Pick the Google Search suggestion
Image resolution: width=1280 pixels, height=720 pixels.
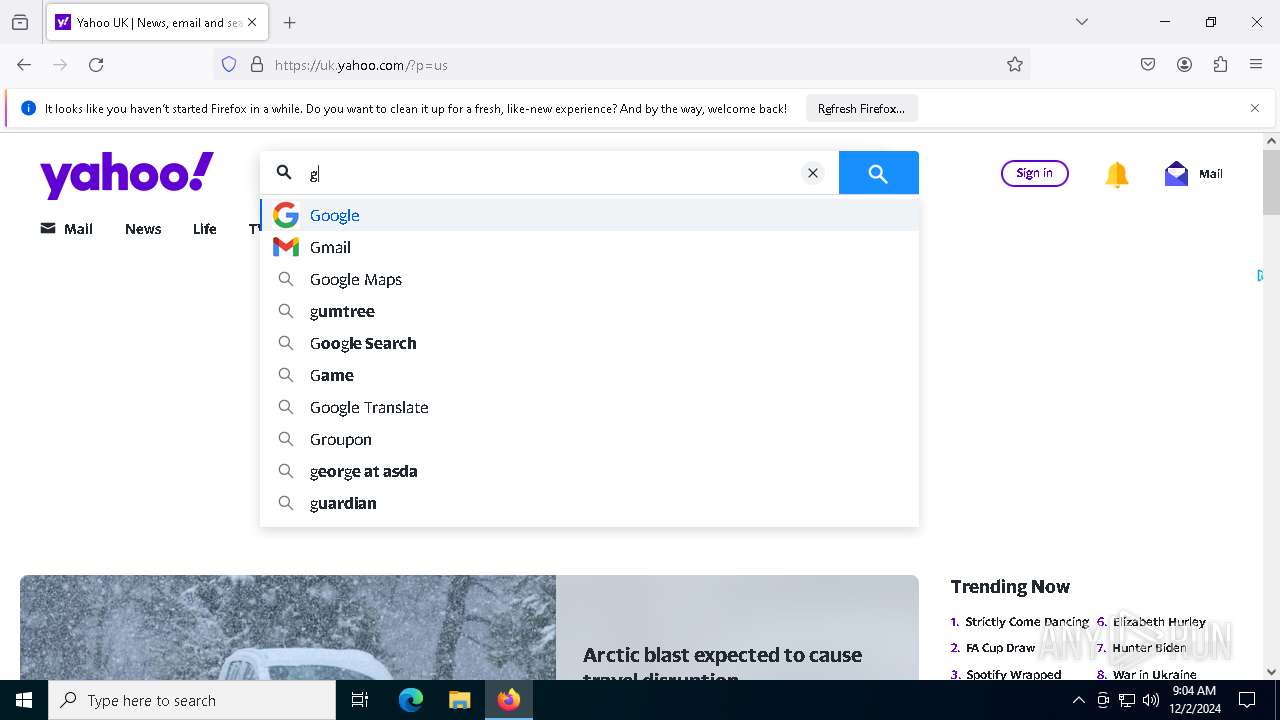tap(590, 343)
